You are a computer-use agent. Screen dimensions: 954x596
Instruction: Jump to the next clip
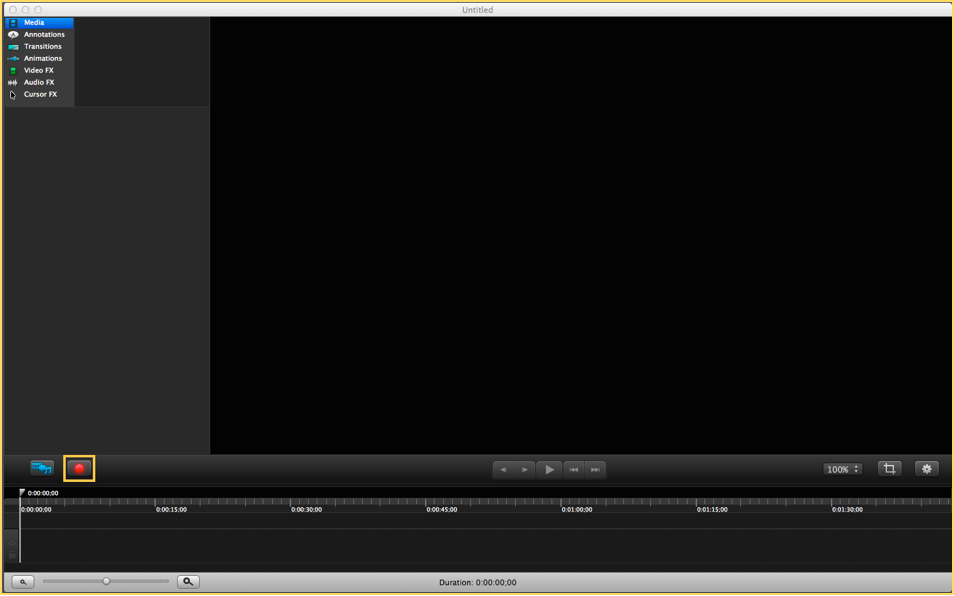click(x=595, y=470)
